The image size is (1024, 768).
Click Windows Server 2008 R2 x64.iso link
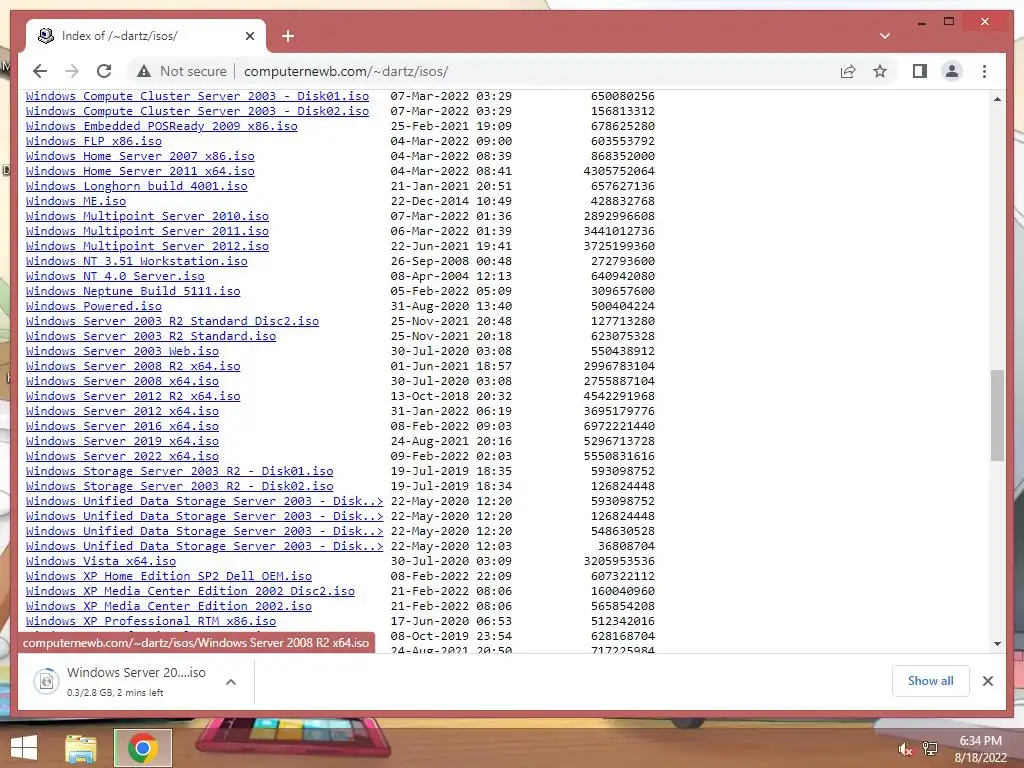point(133,366)
